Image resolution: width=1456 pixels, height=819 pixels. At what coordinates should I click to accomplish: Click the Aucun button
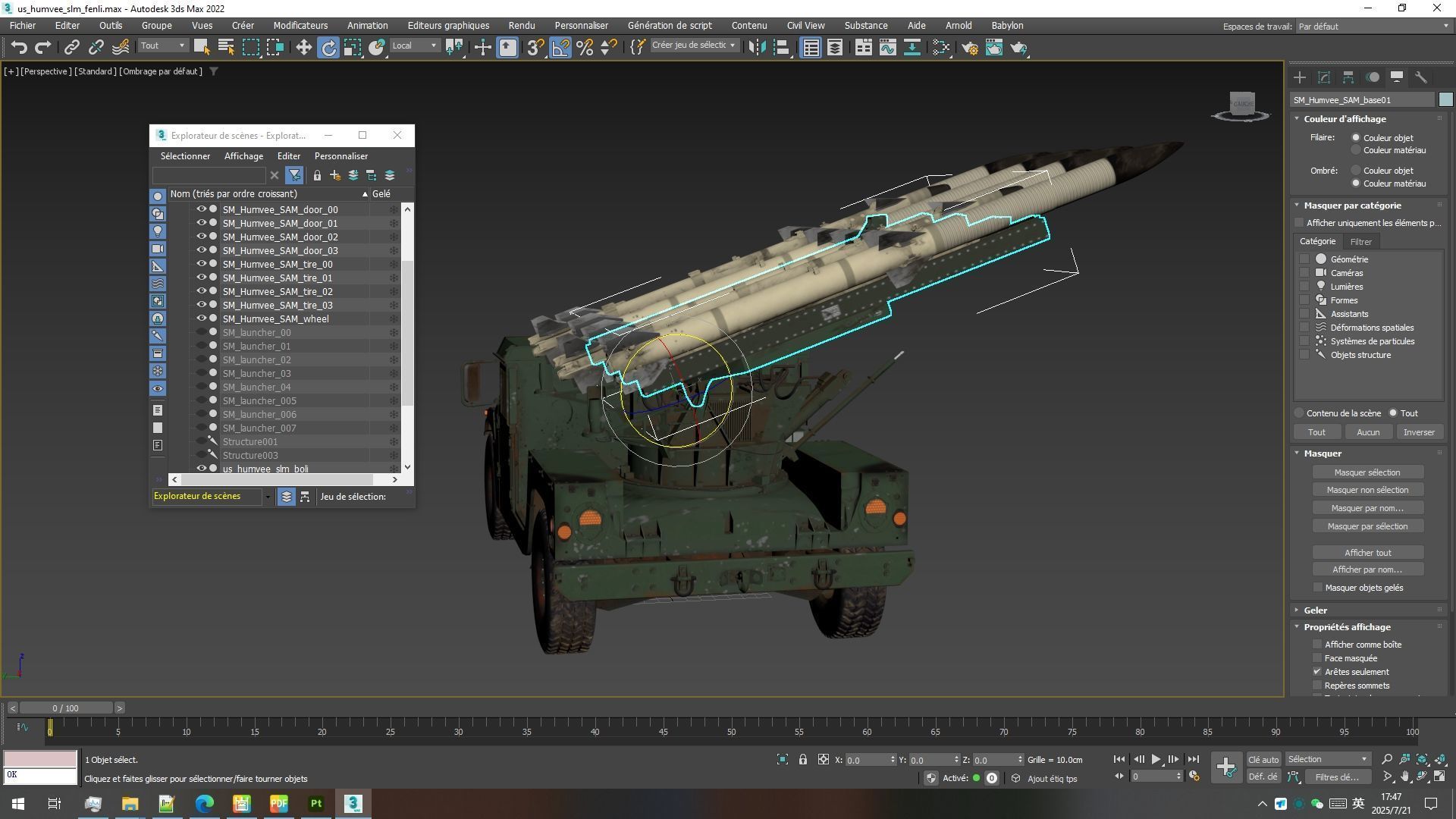pos(1368,432)
